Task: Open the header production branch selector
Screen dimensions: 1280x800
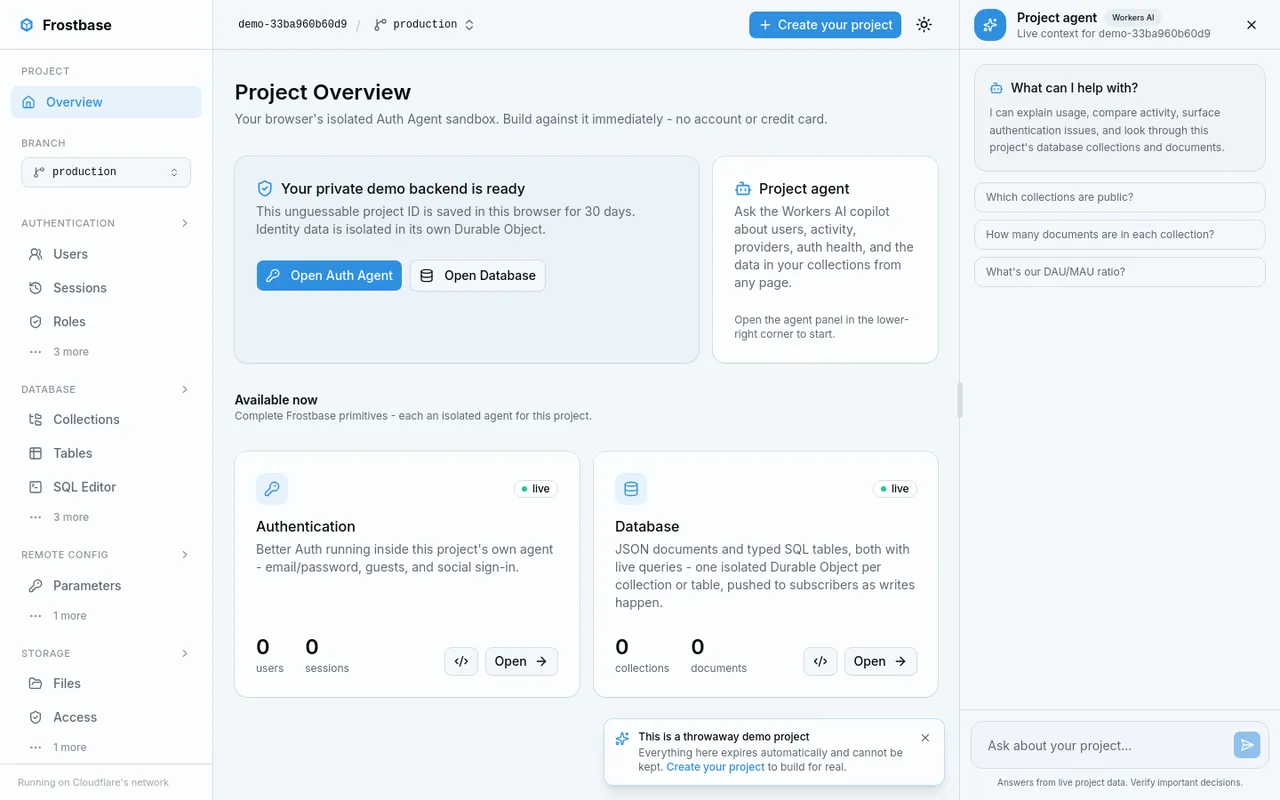Action: (424, 25)
